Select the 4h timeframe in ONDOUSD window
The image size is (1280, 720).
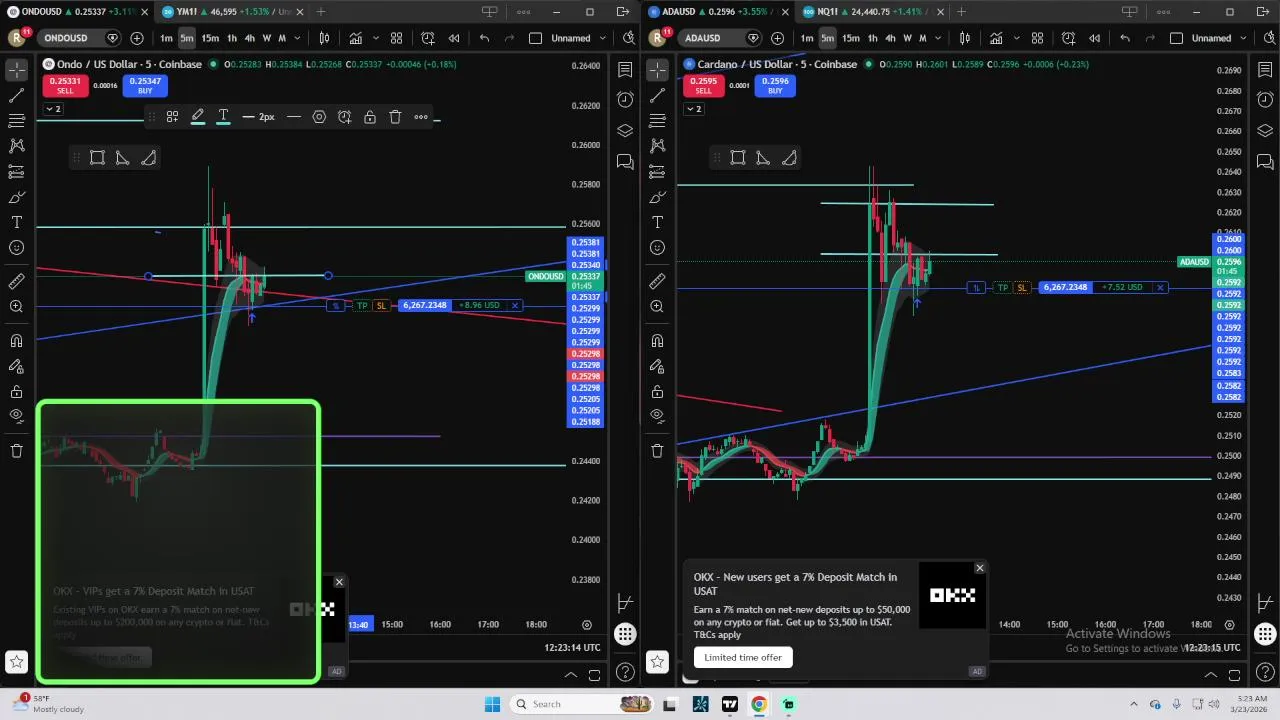pos(250,38)
